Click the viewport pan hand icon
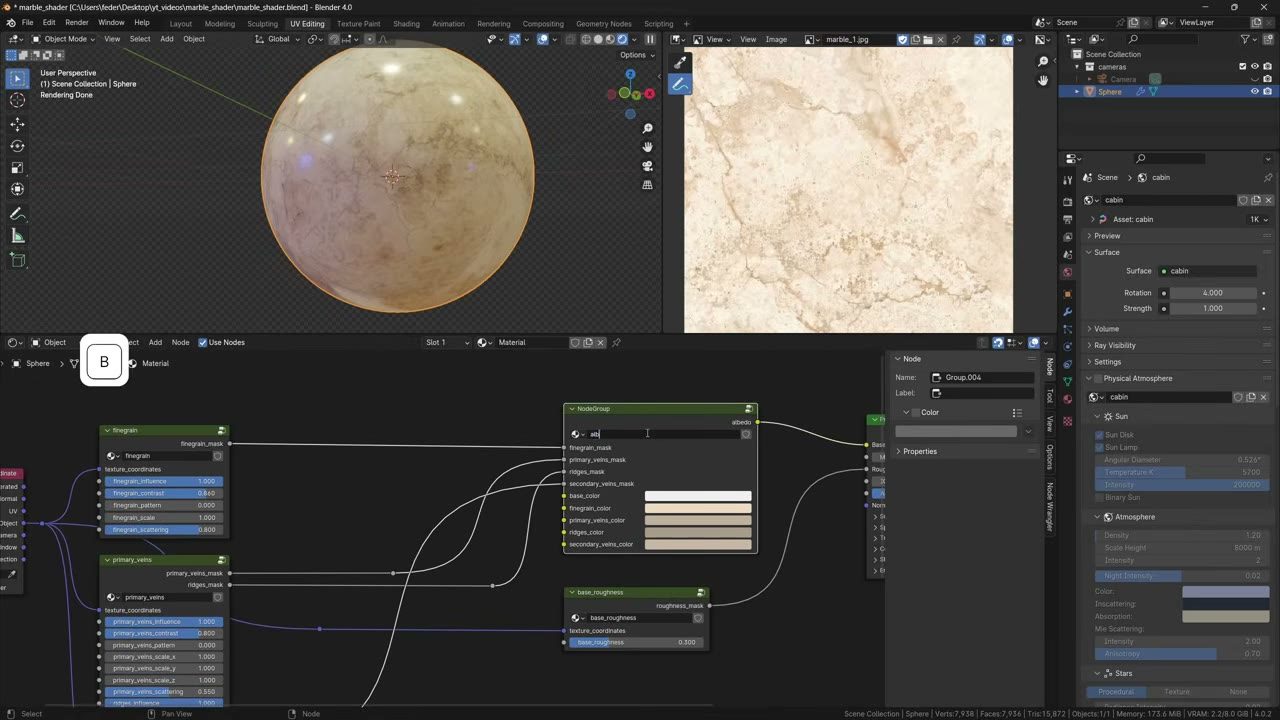This screenshot has width=1280, height=720. coord(648,147)
